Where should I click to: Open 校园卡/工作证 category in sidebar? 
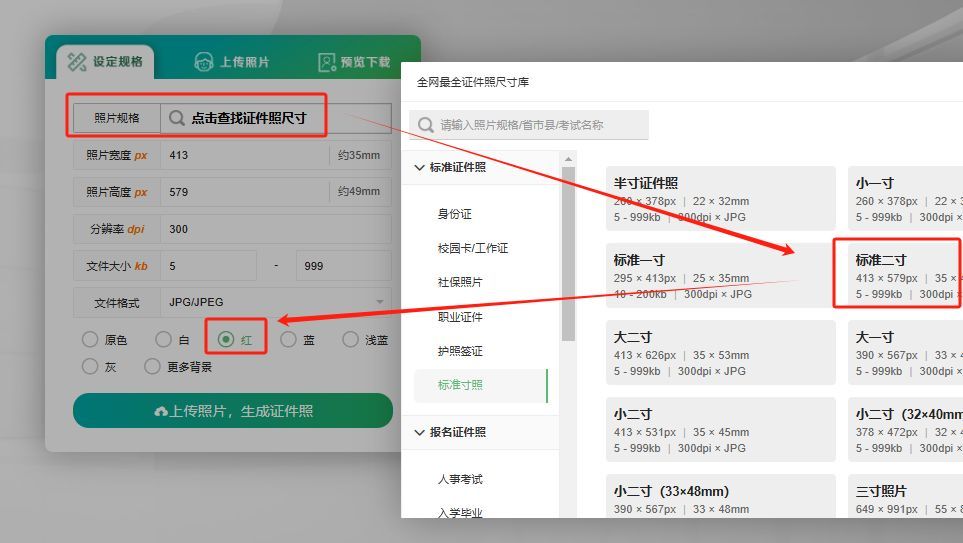pos(473,248)
